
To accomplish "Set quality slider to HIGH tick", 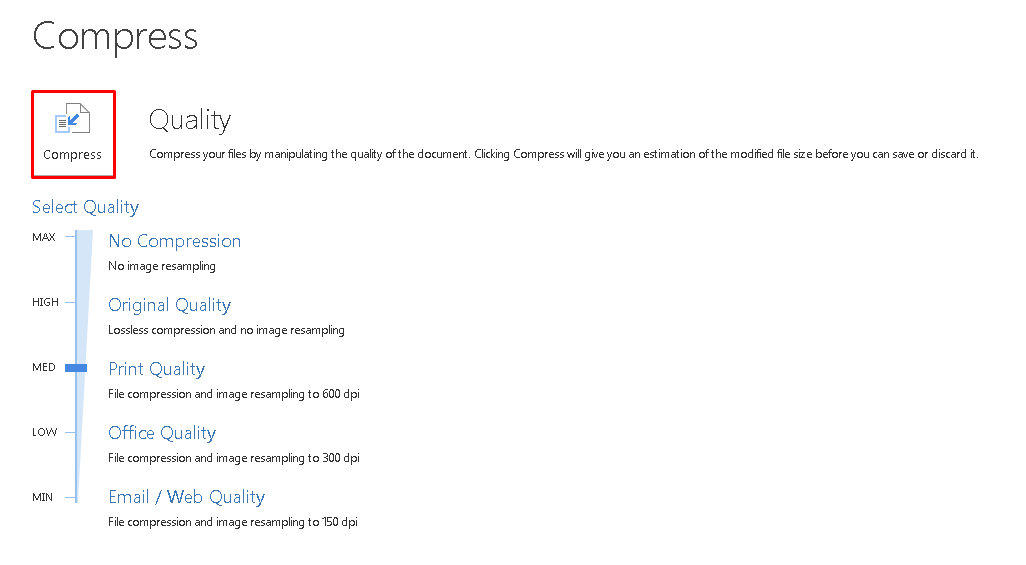I will [x=71, y=302].
